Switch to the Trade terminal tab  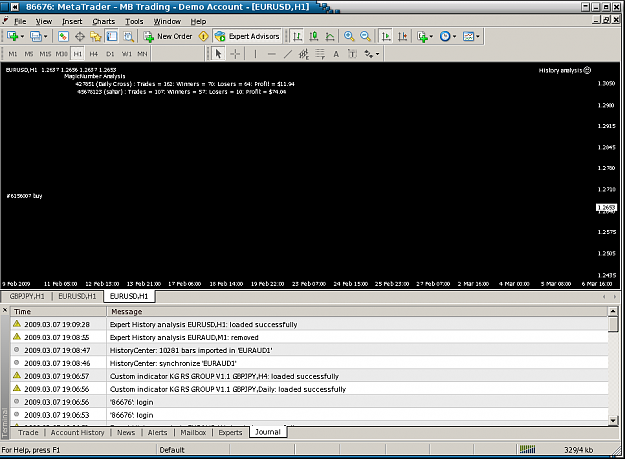(28, 433)
